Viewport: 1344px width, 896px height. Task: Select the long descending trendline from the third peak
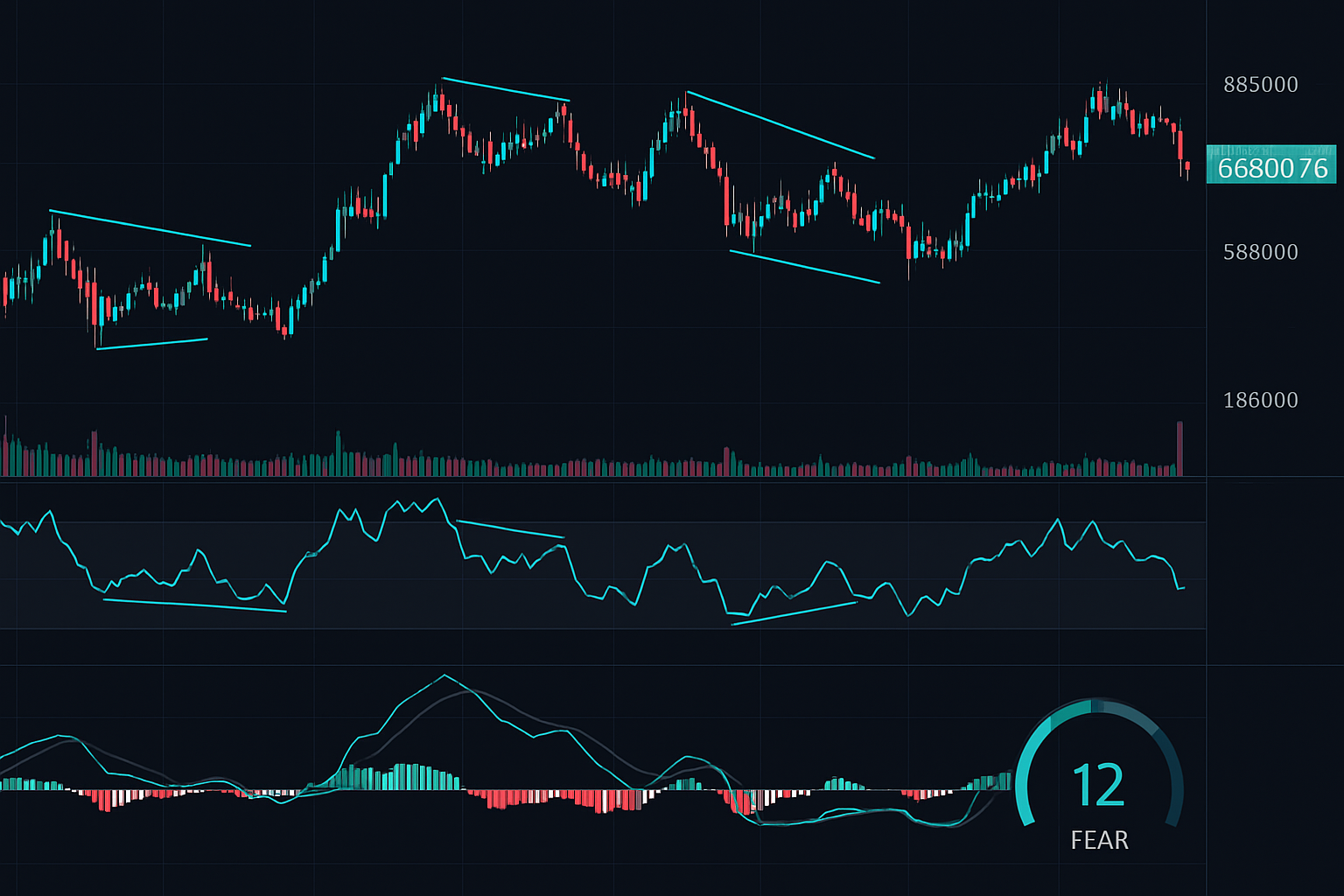[780, 125]
